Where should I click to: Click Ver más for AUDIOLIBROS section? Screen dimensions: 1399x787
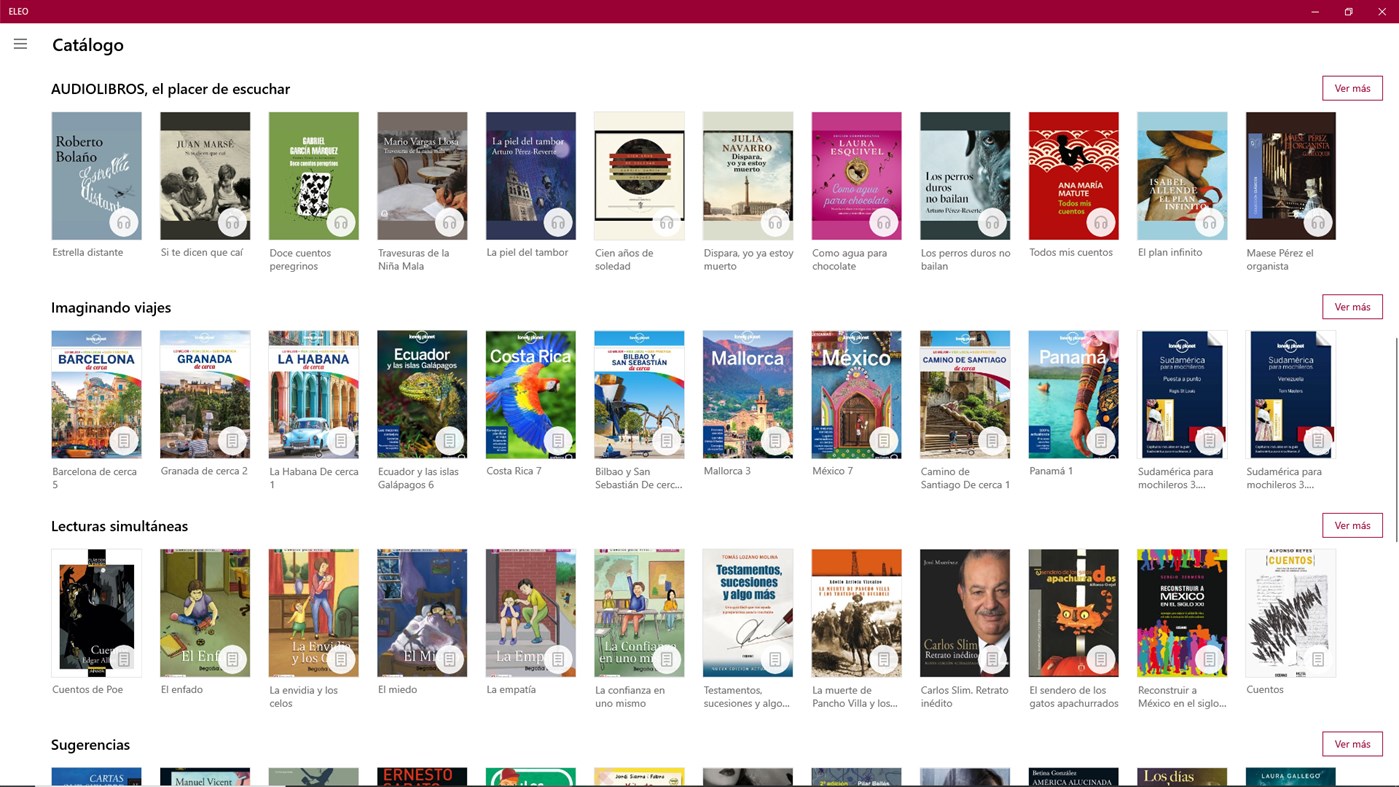pos(1352,87)
